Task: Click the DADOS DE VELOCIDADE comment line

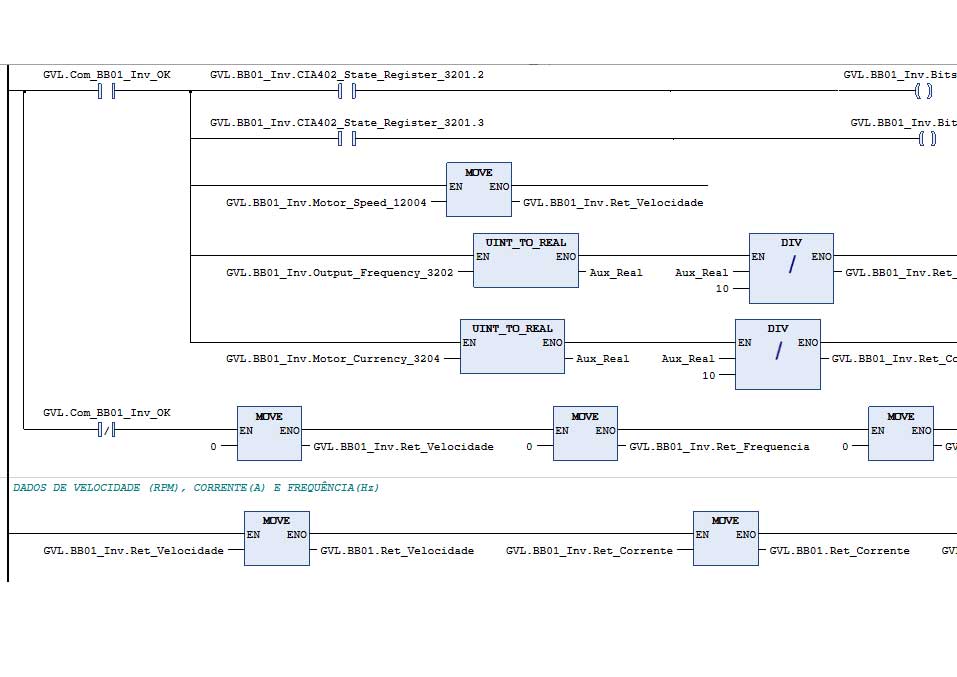Action: point(196,488)
